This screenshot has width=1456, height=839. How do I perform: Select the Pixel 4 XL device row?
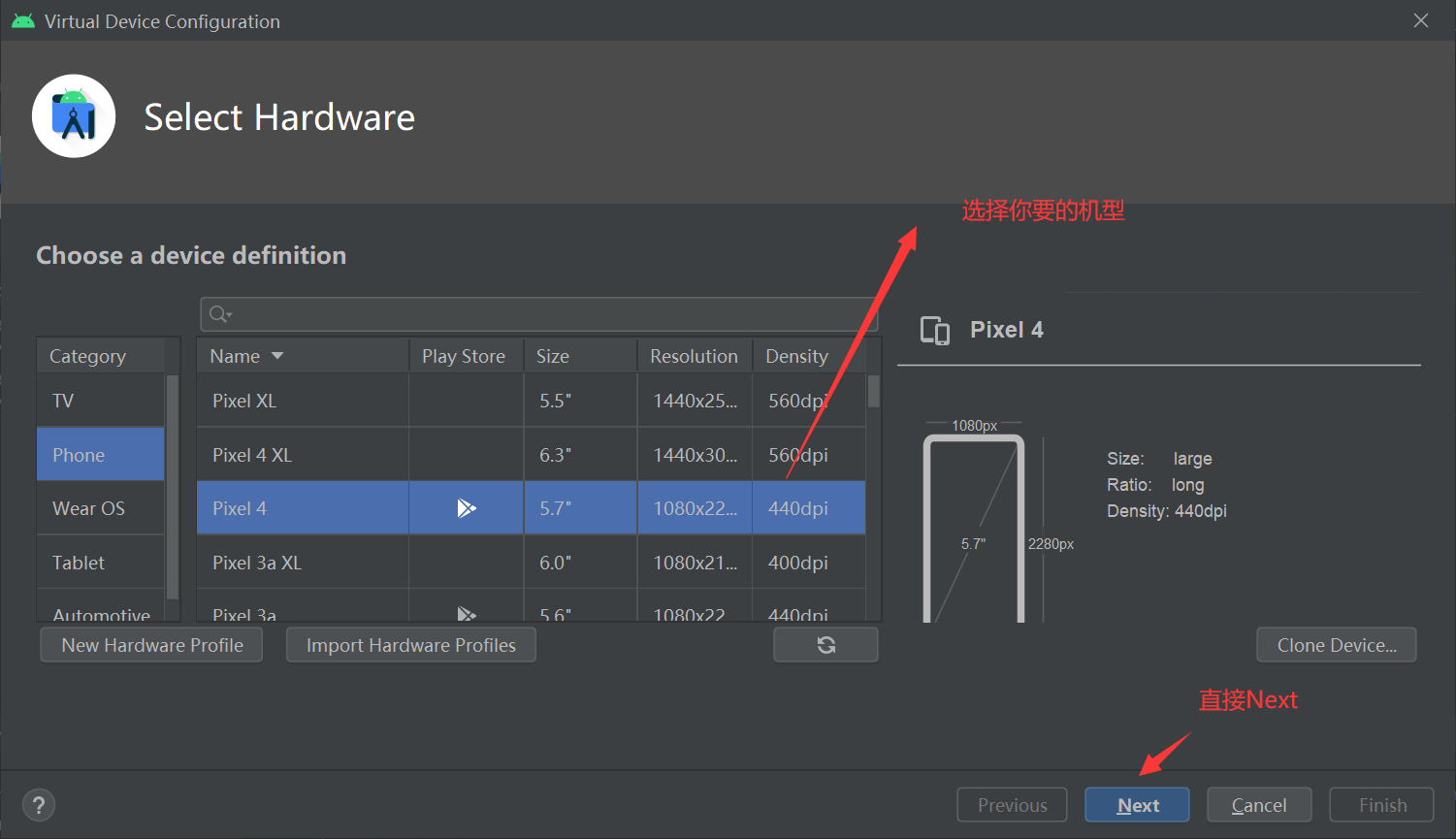pyautogui.click(x=532, y=455)
